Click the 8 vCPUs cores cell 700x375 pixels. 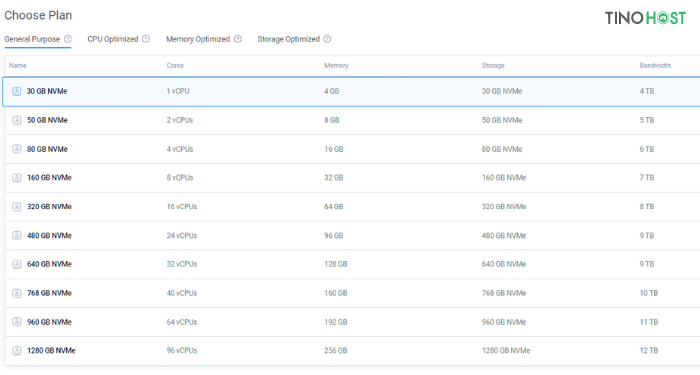[x=180, y=178]
